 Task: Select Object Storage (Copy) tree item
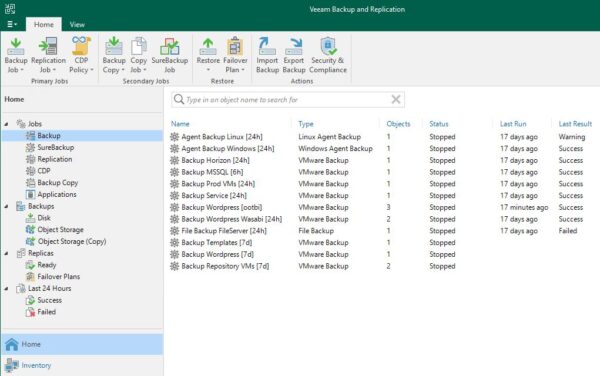66,241
